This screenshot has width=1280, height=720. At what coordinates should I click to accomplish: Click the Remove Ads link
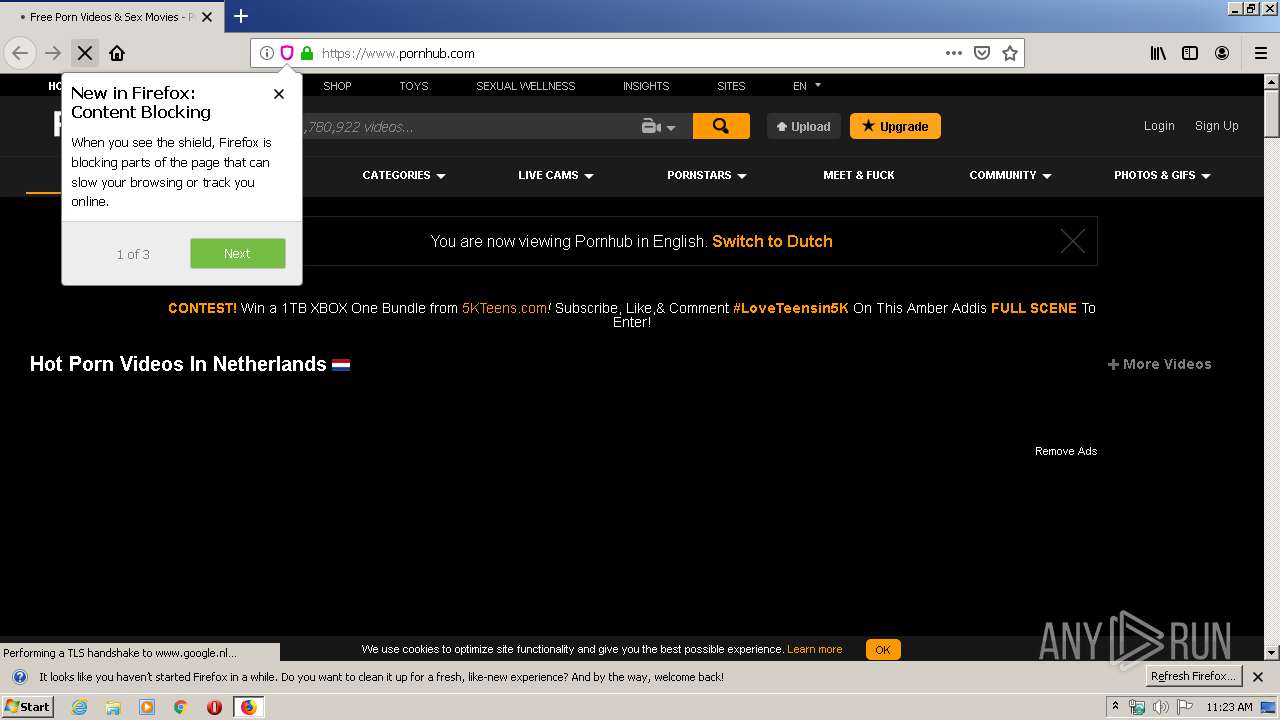coord(1066,451)
